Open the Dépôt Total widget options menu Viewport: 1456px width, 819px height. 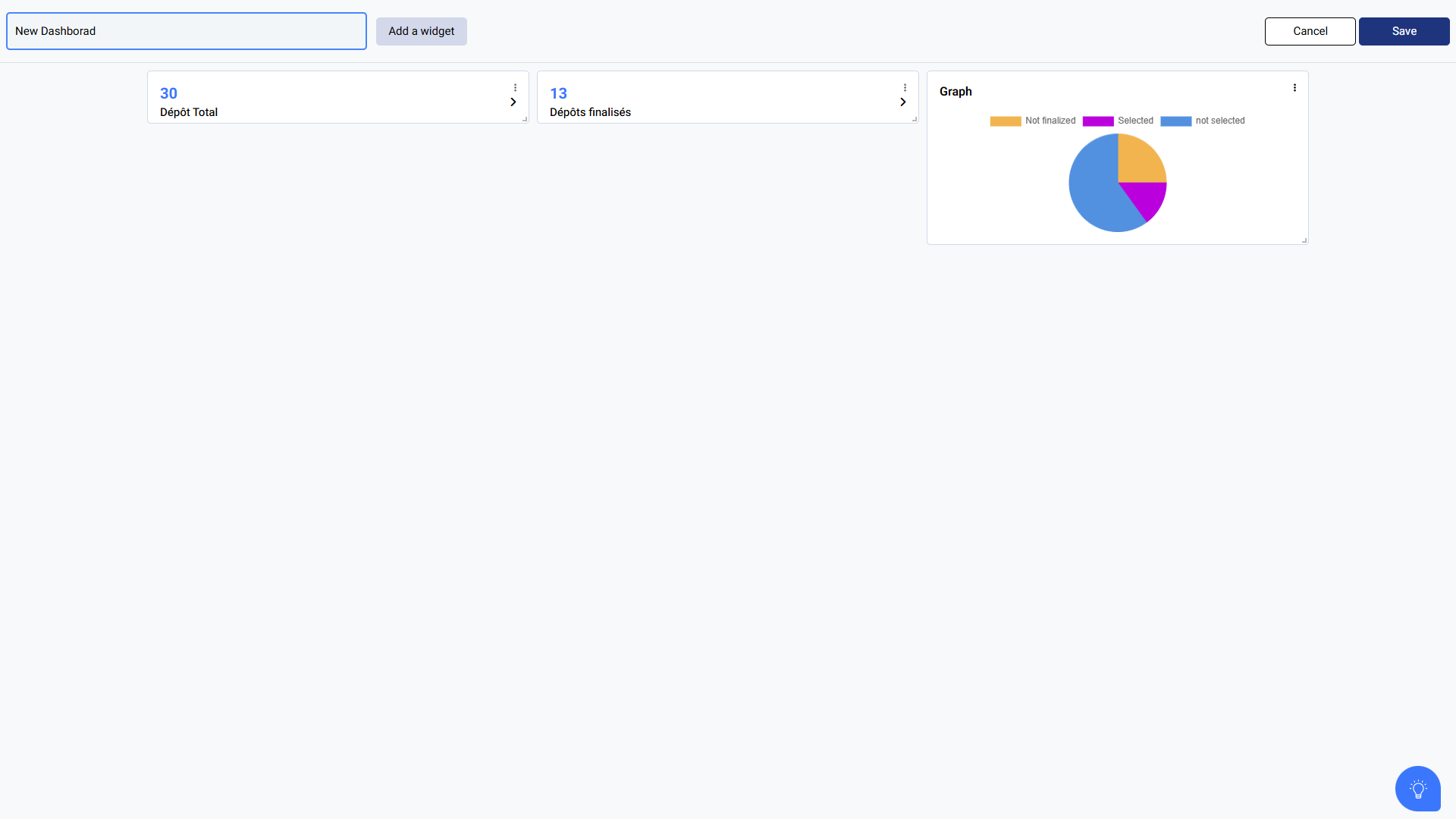point(515,88)
